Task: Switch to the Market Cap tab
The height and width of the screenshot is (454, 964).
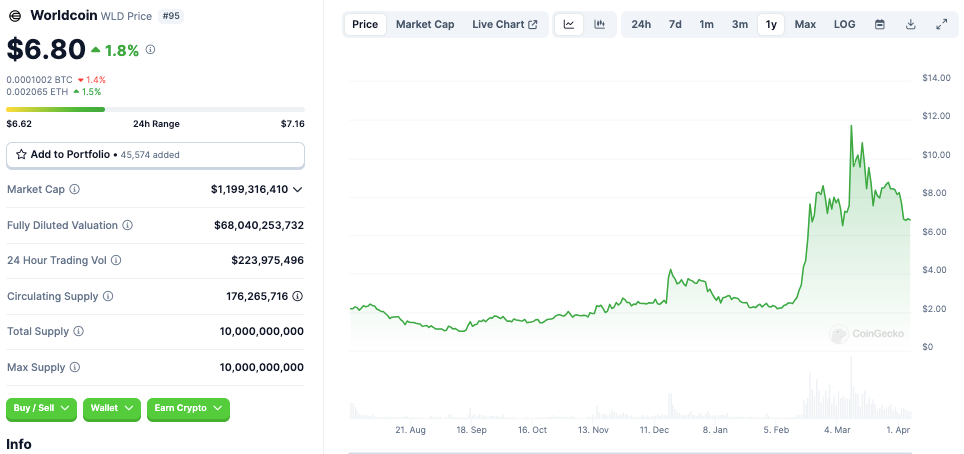Action: [425, 25]
